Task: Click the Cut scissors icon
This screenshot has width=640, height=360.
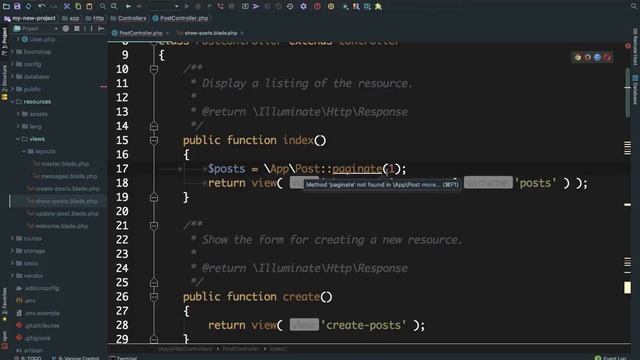Action: (67, 6)
